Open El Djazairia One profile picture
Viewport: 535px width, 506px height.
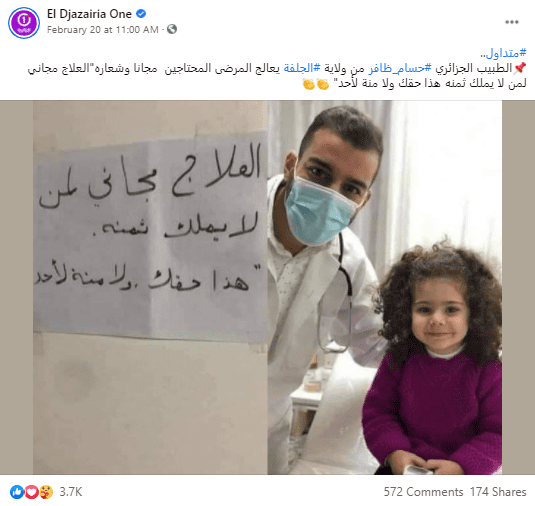coord(24,23)
